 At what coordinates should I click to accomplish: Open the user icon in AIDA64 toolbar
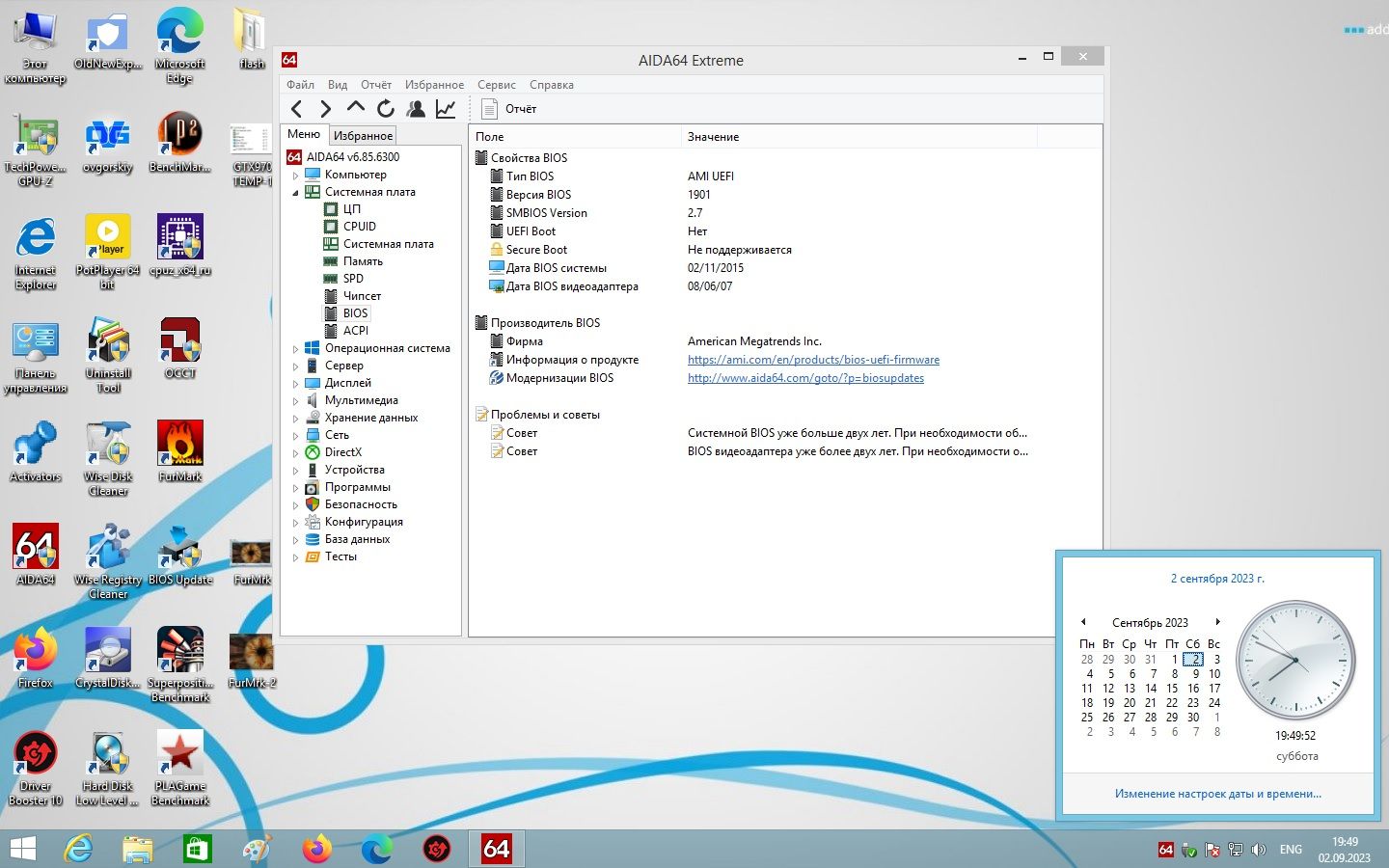(x=416, y=109)
